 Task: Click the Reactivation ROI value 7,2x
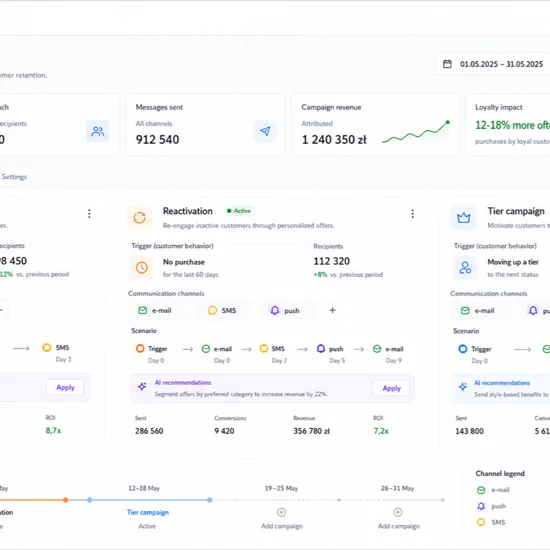coord(381,431)
